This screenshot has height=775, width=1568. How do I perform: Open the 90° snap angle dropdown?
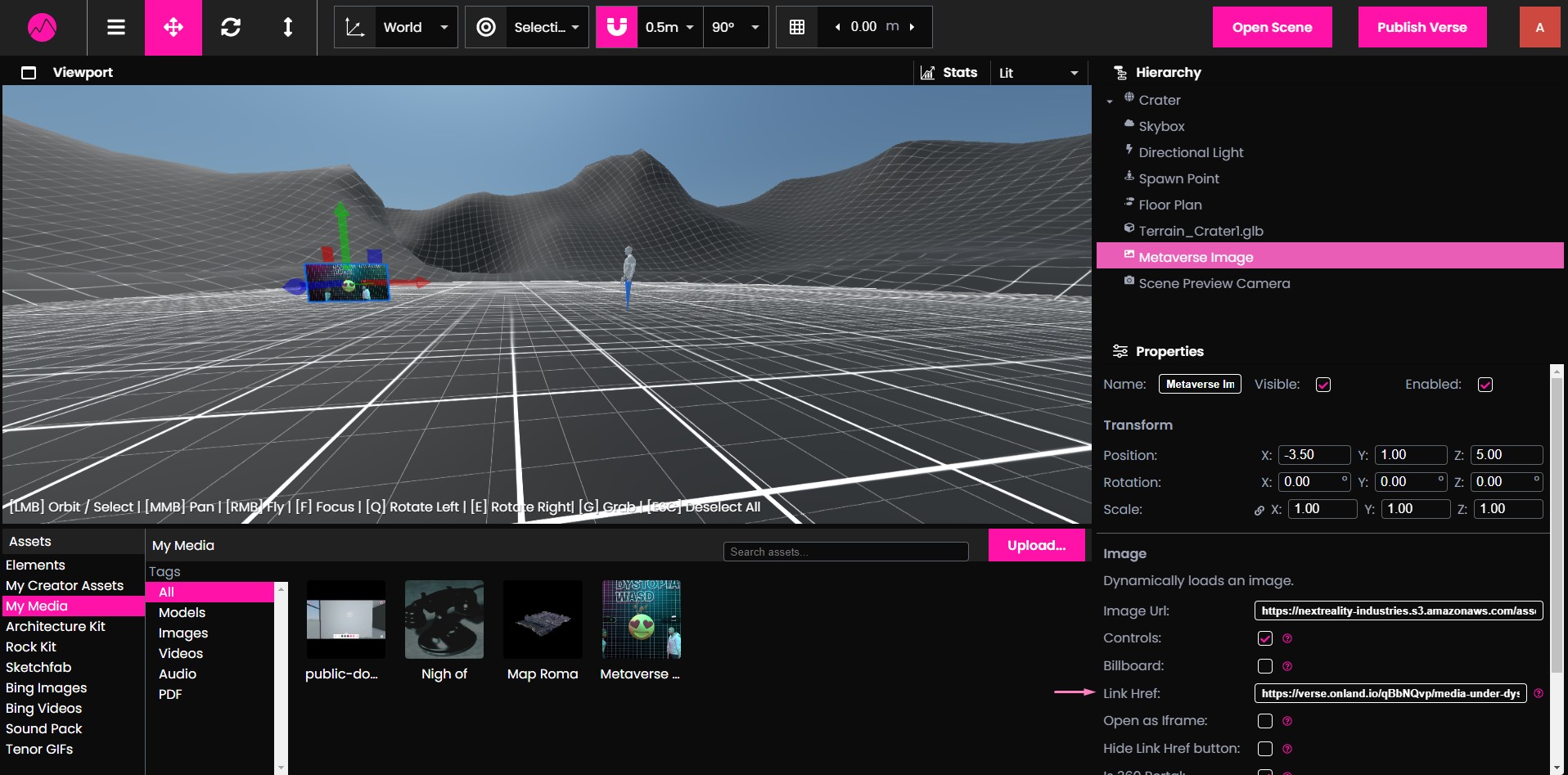(736, 27)
